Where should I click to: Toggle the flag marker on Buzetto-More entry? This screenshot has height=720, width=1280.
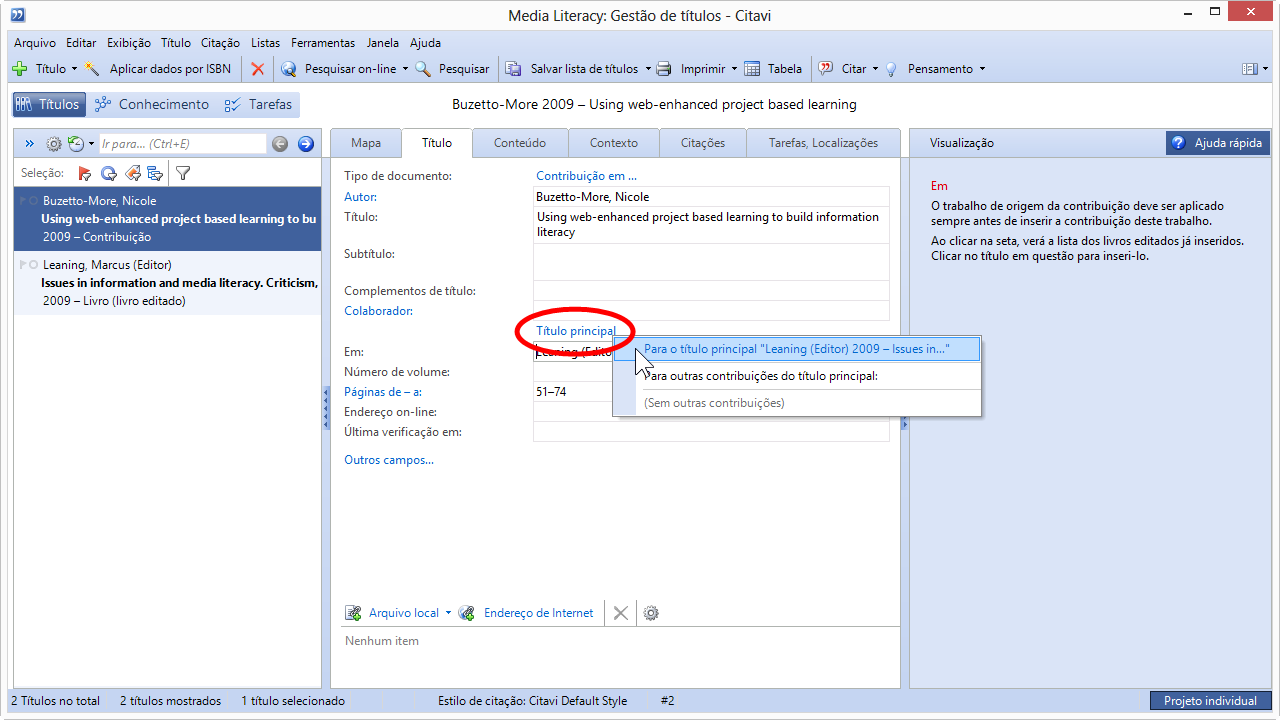(x=23, y=201)
